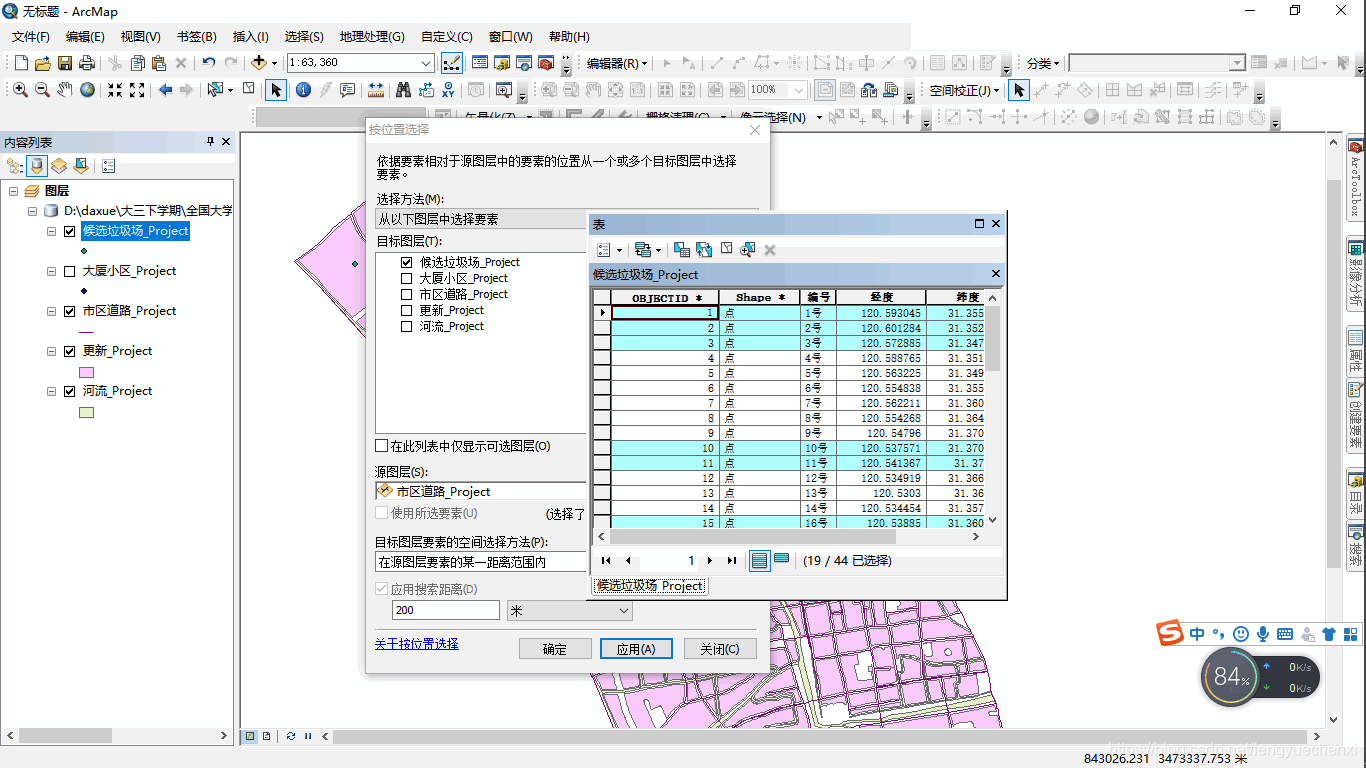1366x768 pixels.
Task: Select the Identify tool (blue i icon)
Action: point(302,90)
